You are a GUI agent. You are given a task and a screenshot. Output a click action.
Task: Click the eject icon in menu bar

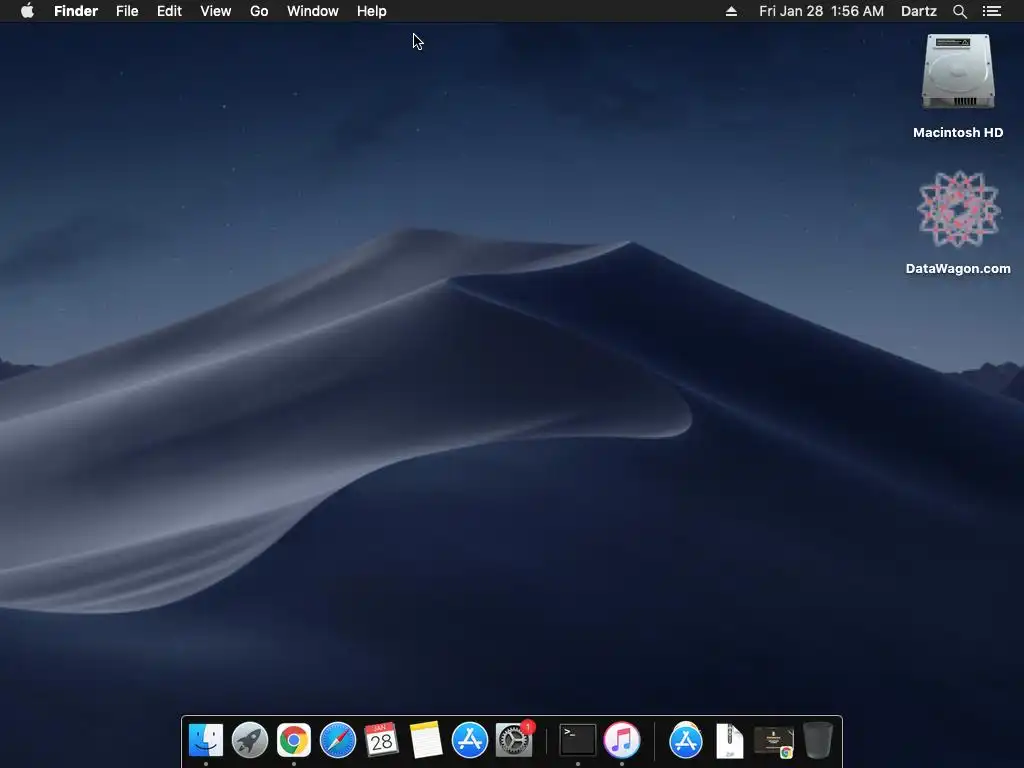[x=731, y=11]
